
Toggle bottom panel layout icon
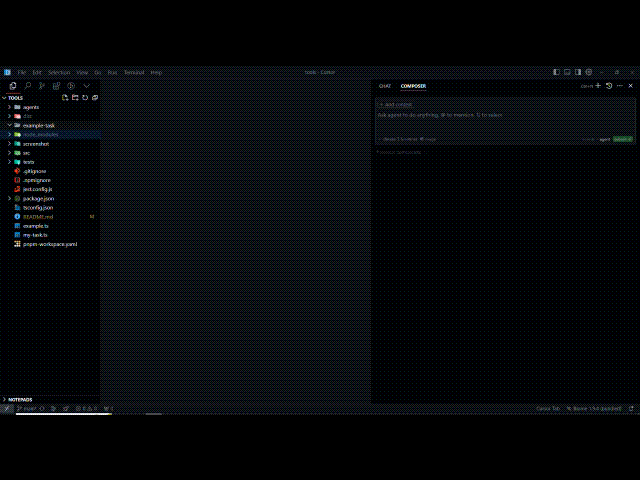(567, 72)
